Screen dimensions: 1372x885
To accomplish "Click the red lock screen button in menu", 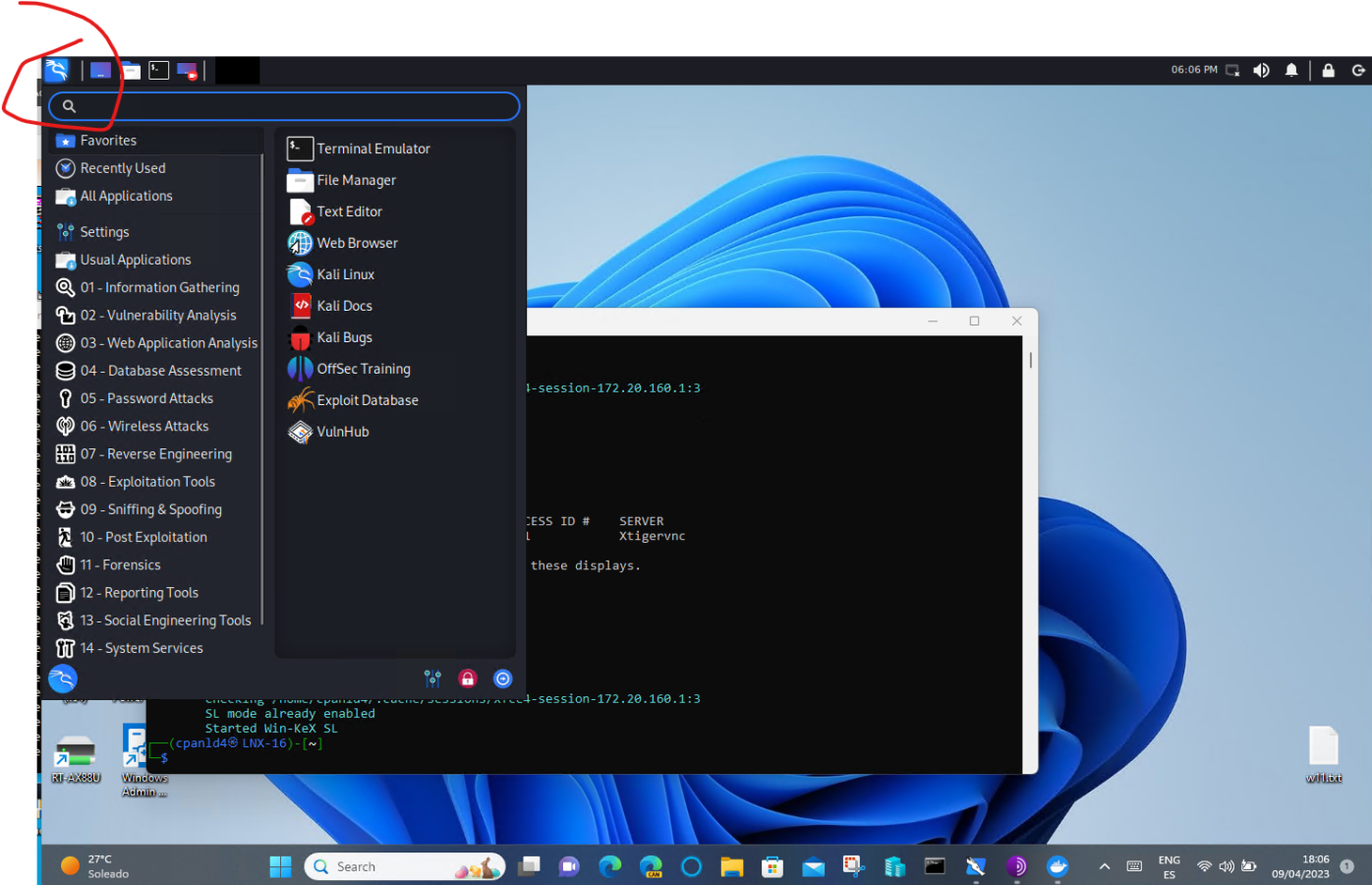I will point(468,678).
